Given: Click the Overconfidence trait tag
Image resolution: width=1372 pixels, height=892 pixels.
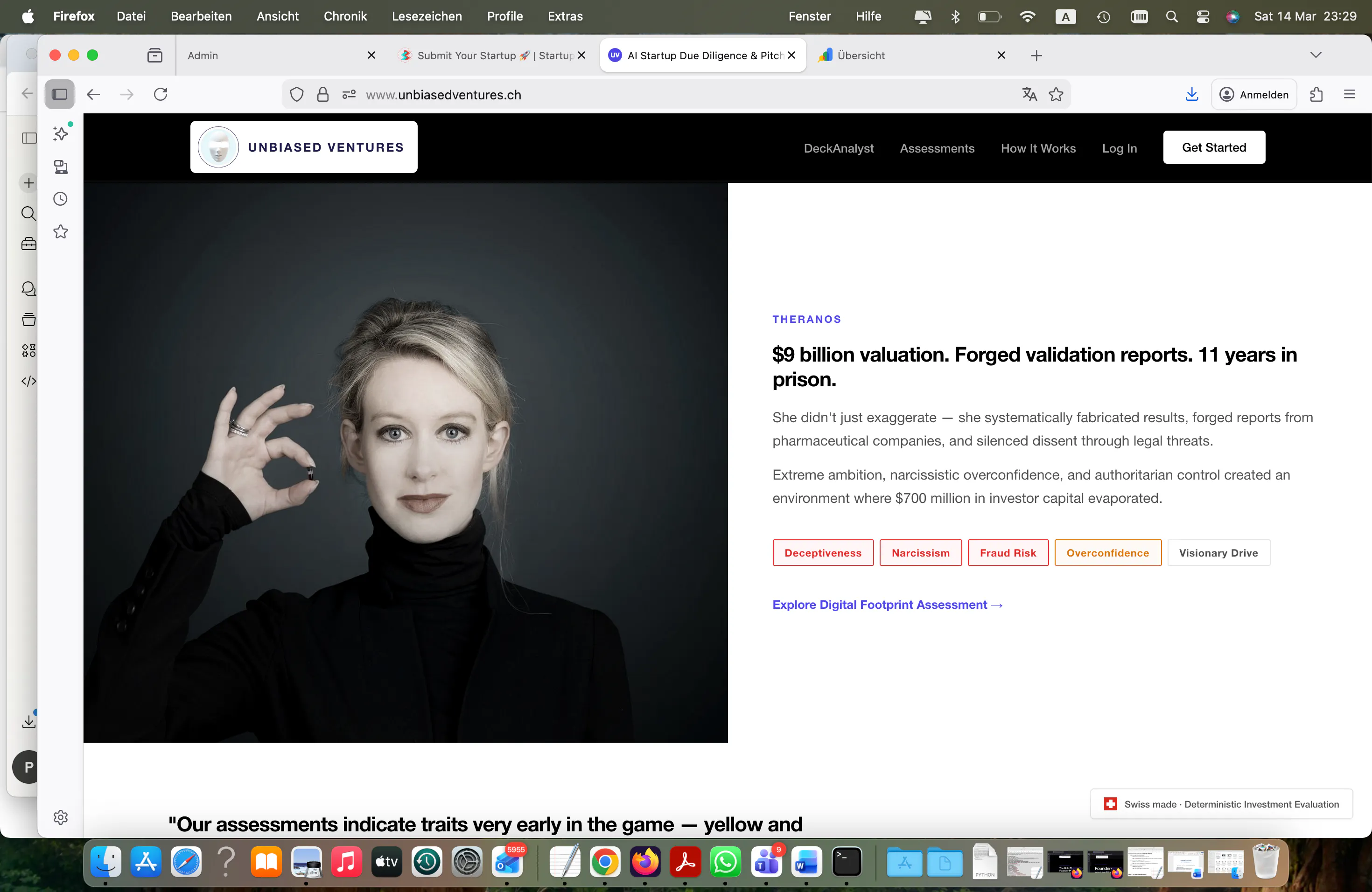Looking at the screenshot, I should click(1108, 553).
